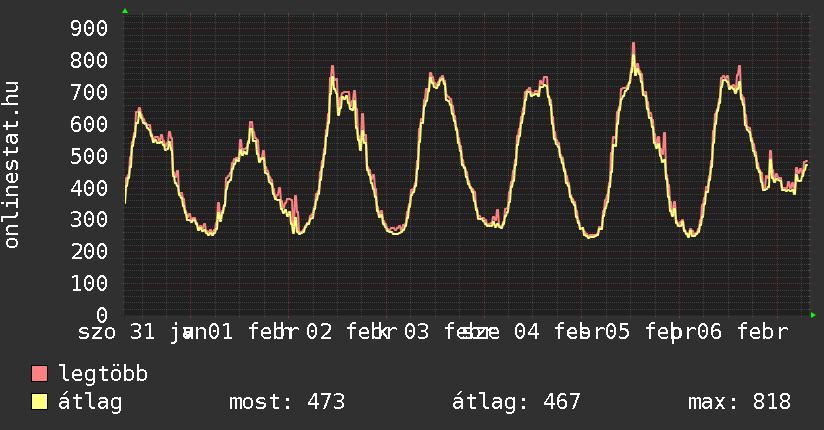Click the red legtöbb legend swatch
Screen dimensions: 824x430
(x=40, y=374)
